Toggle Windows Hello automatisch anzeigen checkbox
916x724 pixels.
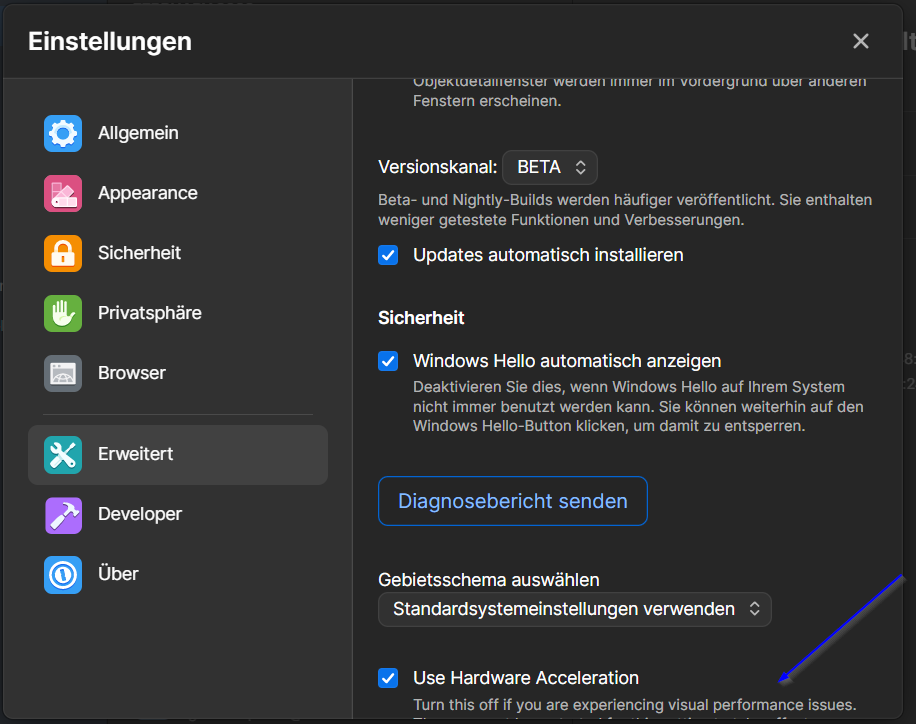pos(388,361)
